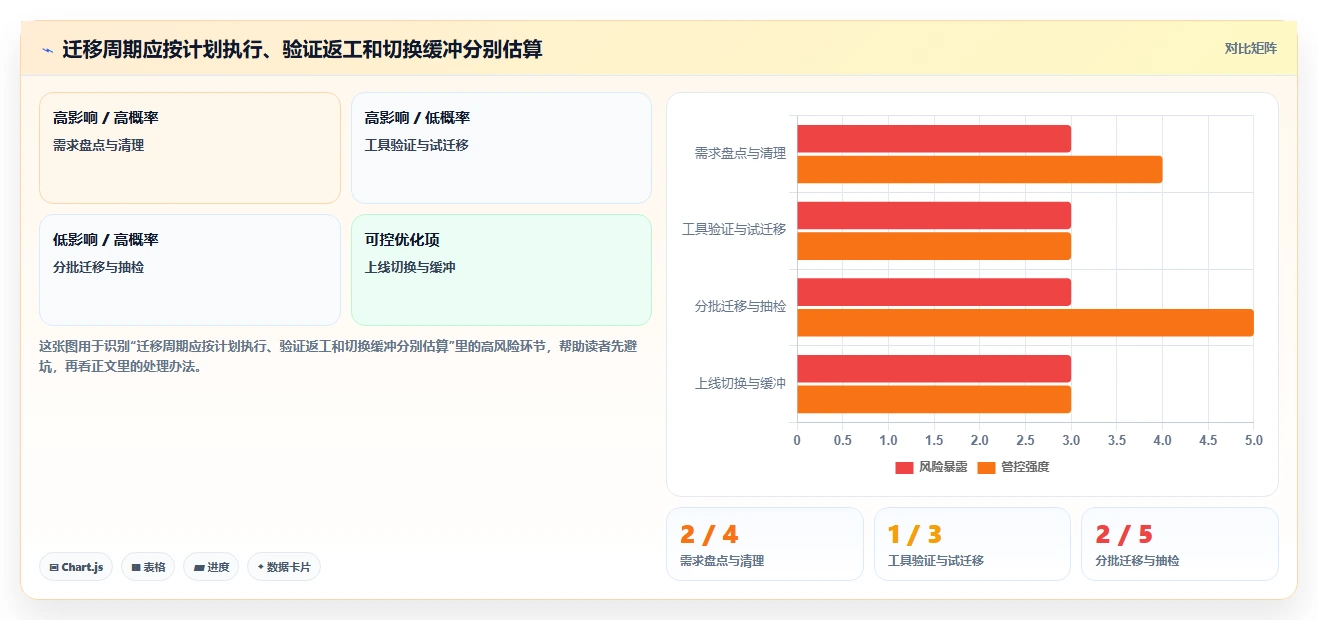Click the red 工具验证与试迁移 risk bar
Image resolution: width=1318 pixels, height=620 pixels.
pyautogui.click(x=934, y=215)
